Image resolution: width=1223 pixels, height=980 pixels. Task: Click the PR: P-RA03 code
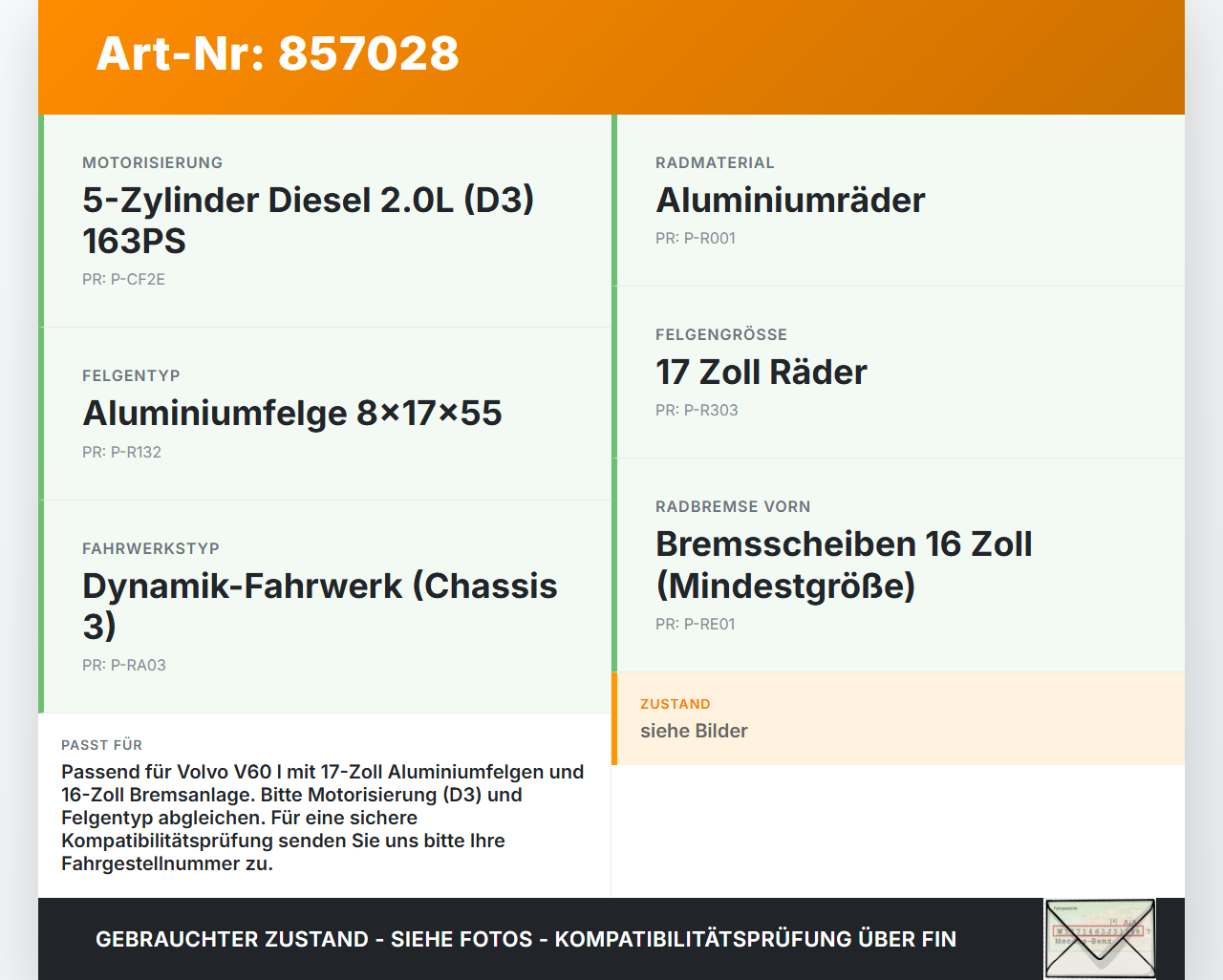pos(124,665)
